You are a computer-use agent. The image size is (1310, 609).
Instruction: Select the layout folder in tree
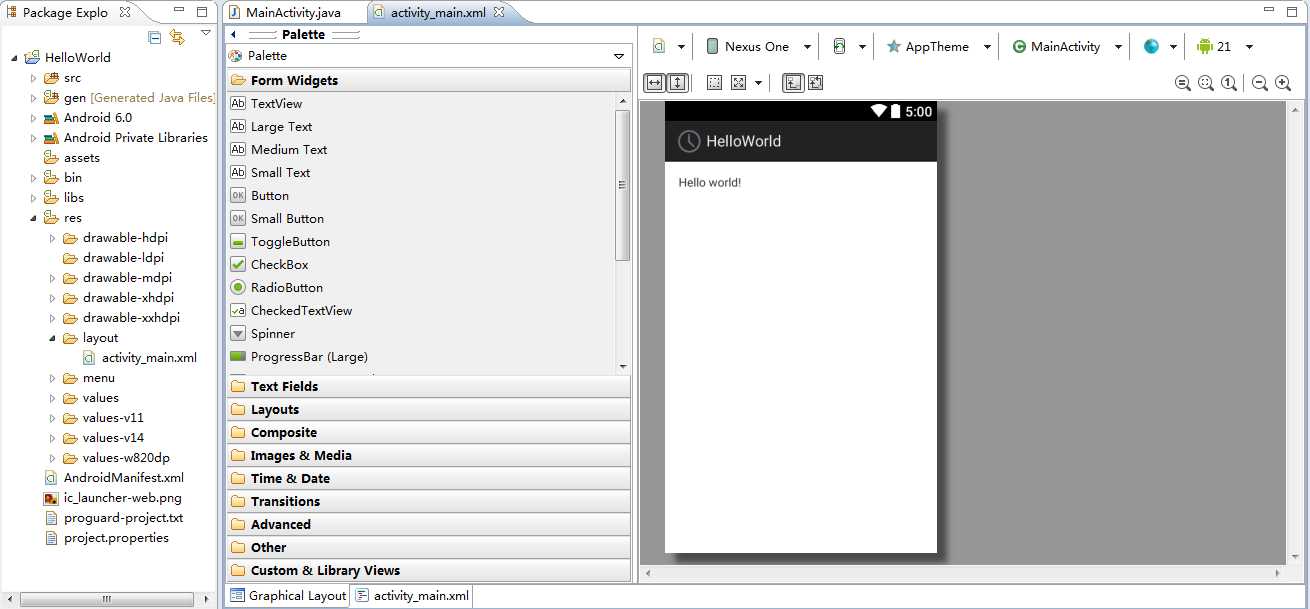[x=100, y=337]
